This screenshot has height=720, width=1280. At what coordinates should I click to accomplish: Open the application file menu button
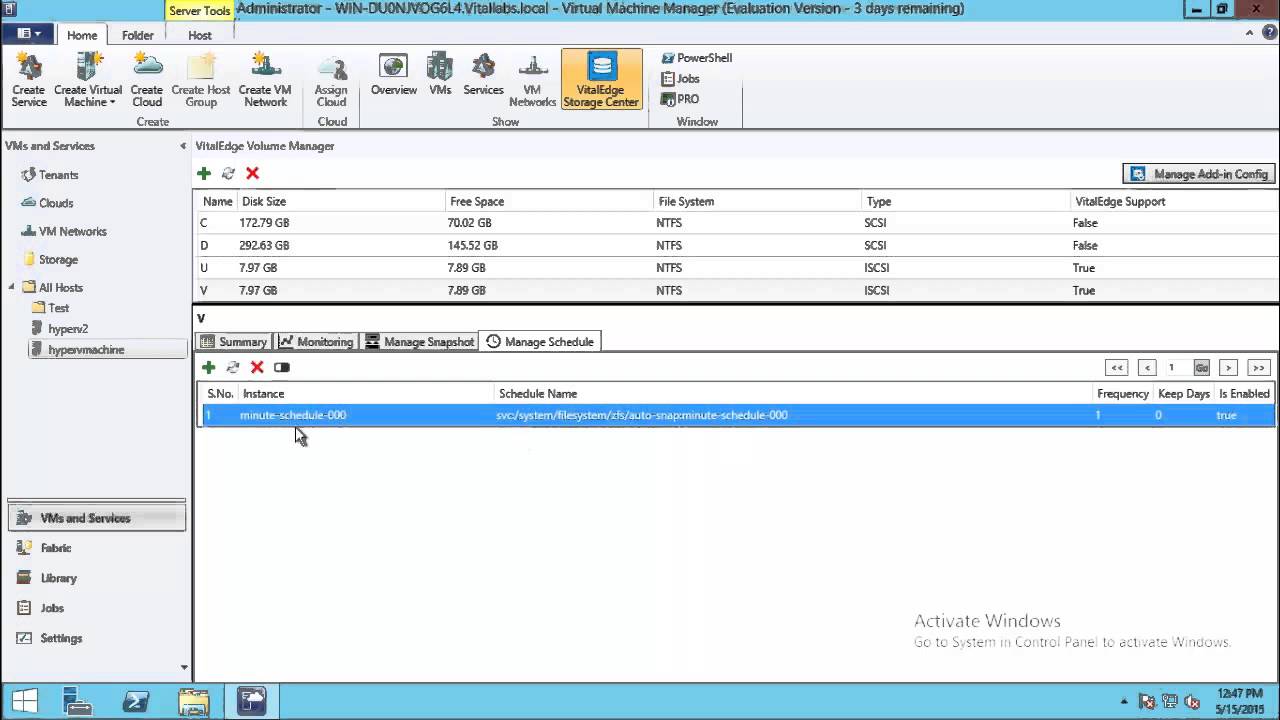pos(28,34)
